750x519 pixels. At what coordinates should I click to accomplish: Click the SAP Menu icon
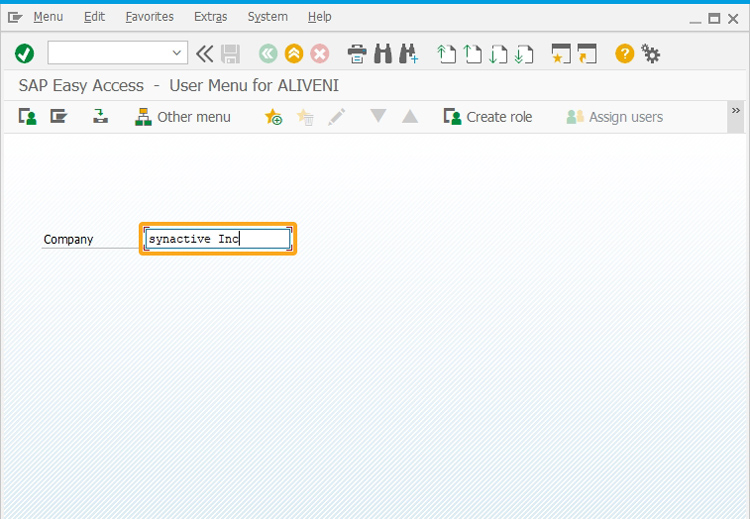[x=59, y=116]
